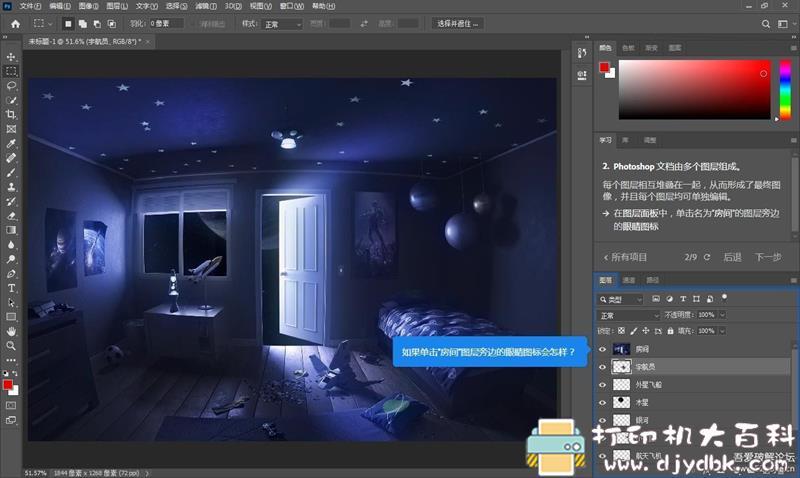Select the History Brush tool
Screen dimensions: 800x478
coord(11,201)
